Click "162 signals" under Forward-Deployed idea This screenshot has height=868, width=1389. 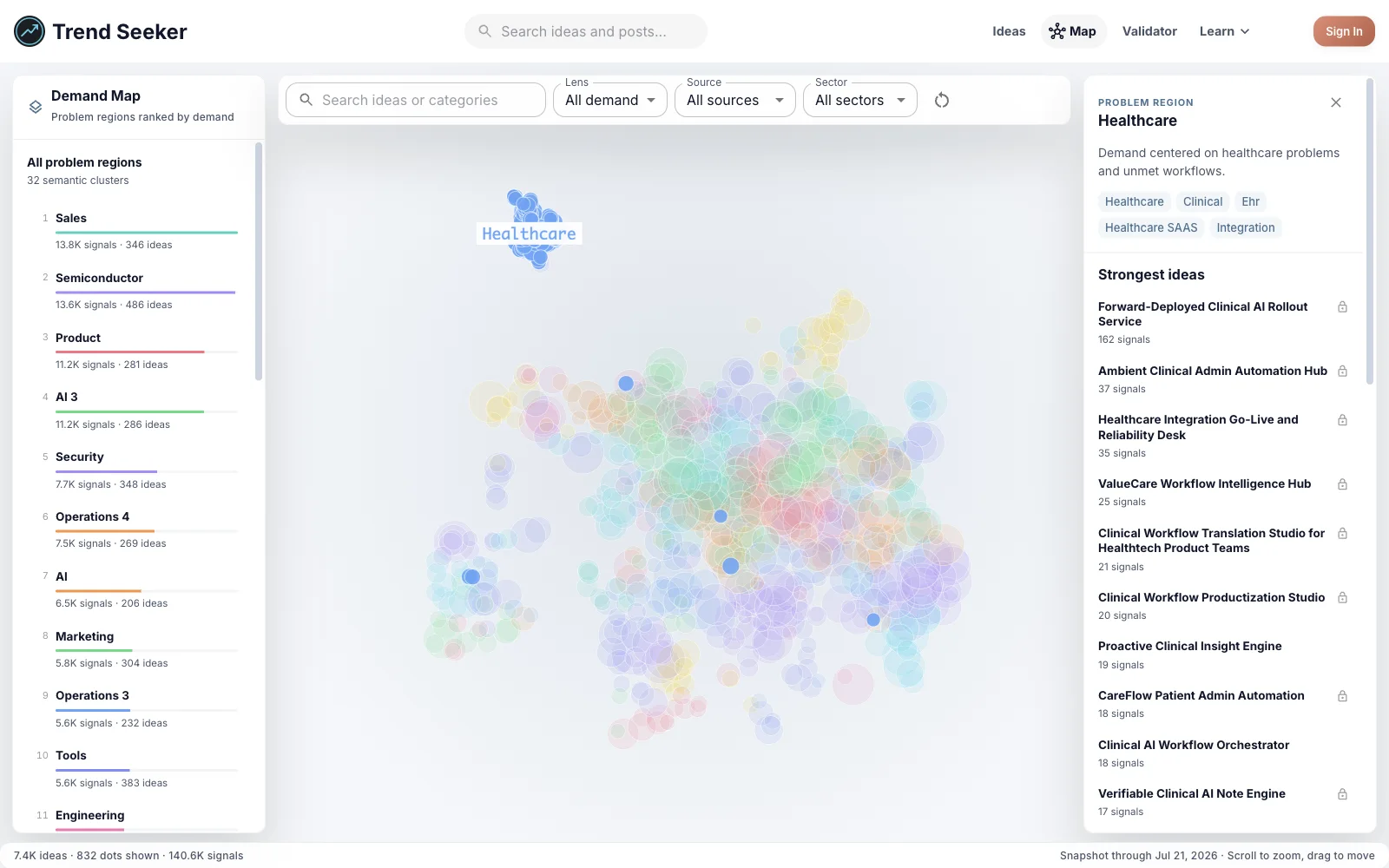1124,339
